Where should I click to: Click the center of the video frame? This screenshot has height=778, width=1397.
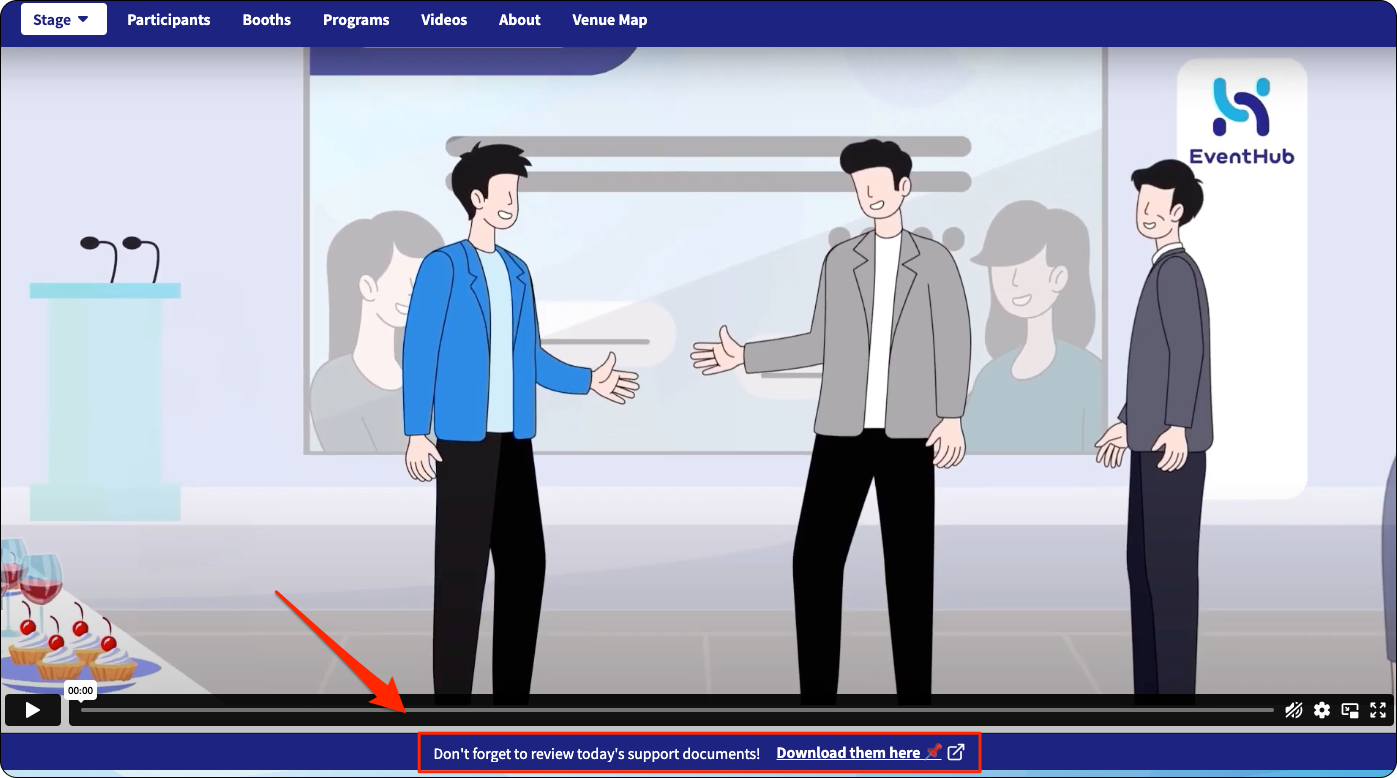click(698, 370)
